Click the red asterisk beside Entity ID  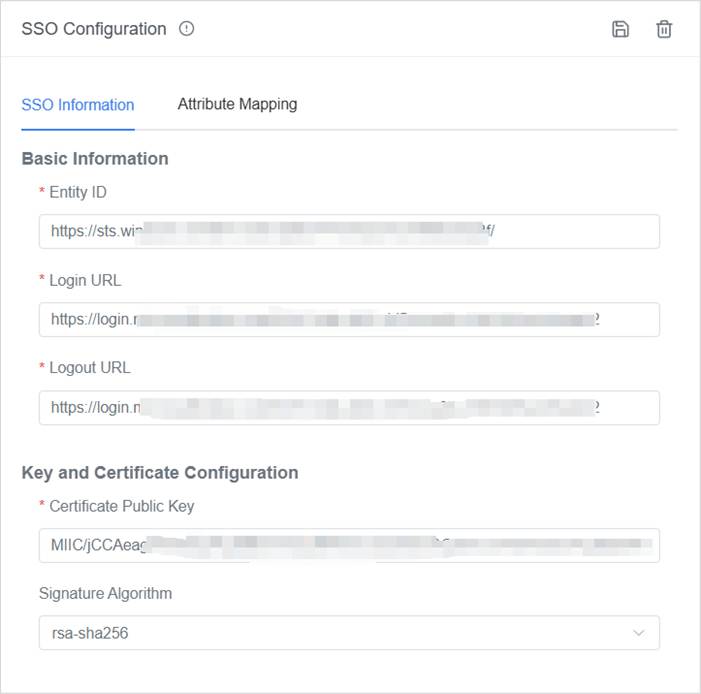coord(42,192)
